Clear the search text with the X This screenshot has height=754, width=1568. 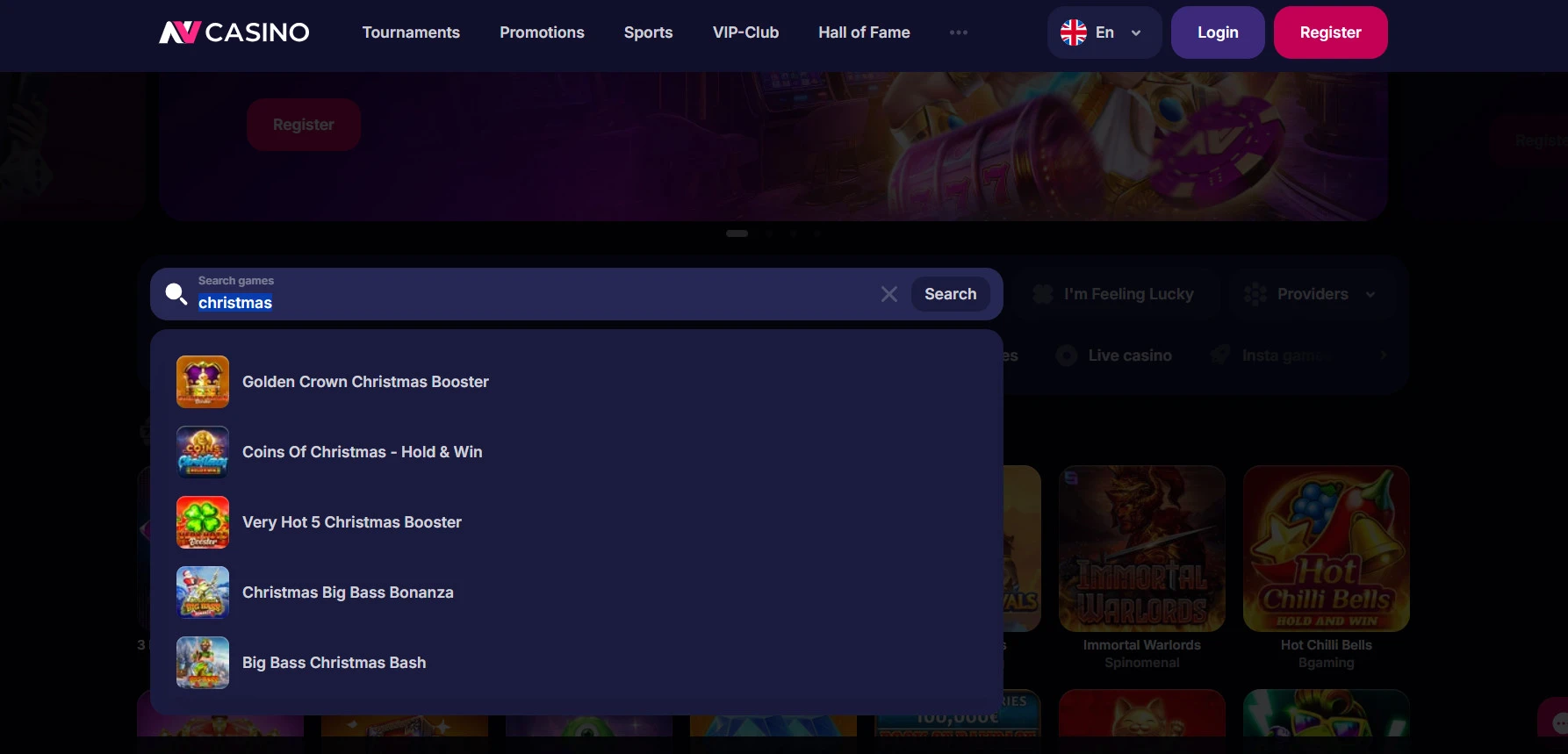point(889,294)
